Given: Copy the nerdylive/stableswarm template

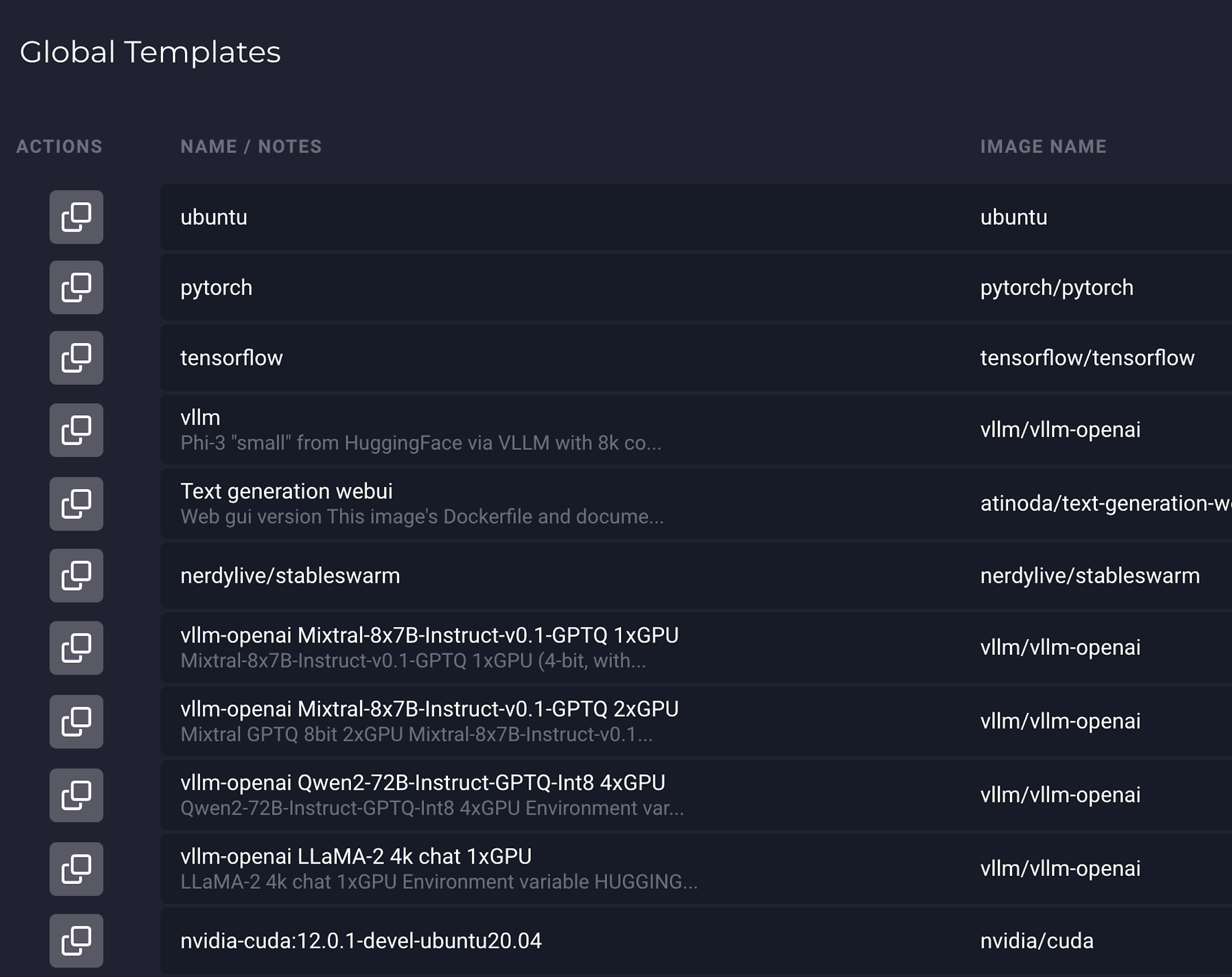Looking at the screenshot, I should pos(76,576).
